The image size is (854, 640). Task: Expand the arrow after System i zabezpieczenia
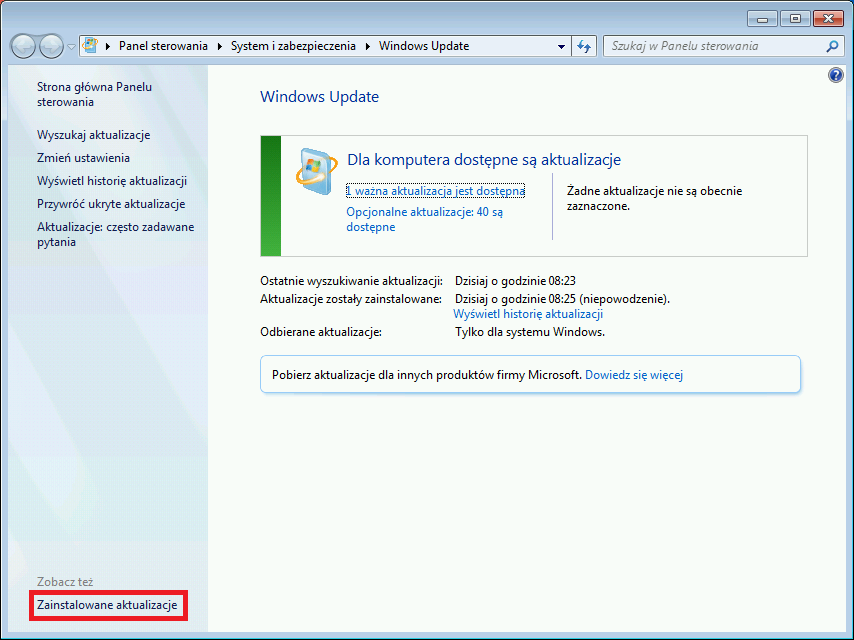(368, 46)
